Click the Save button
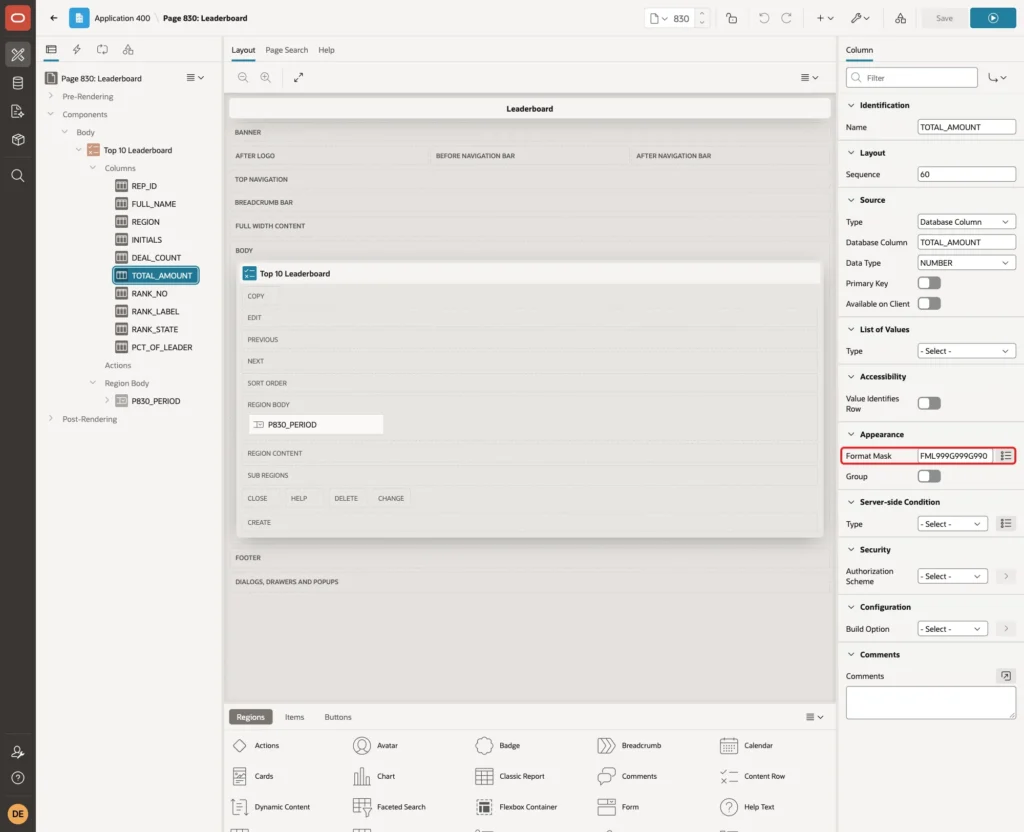 (x=944, y=18)
